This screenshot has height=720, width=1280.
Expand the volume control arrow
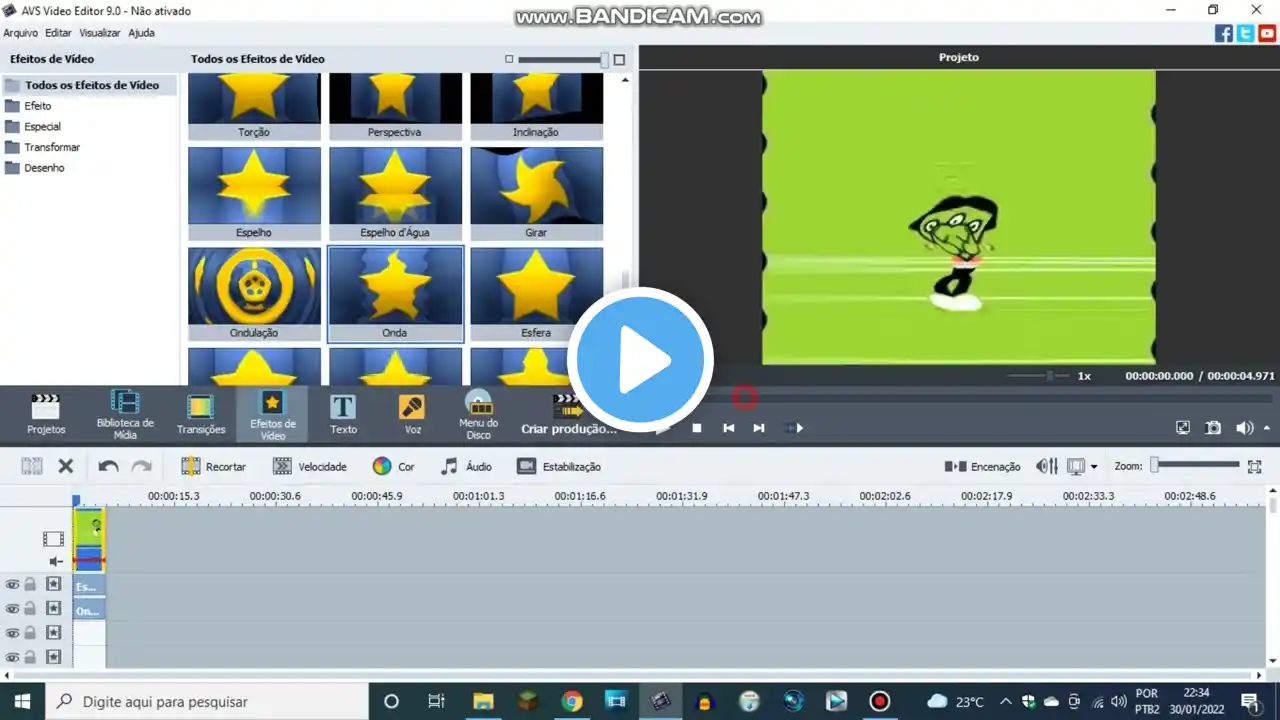(1267, 428)
